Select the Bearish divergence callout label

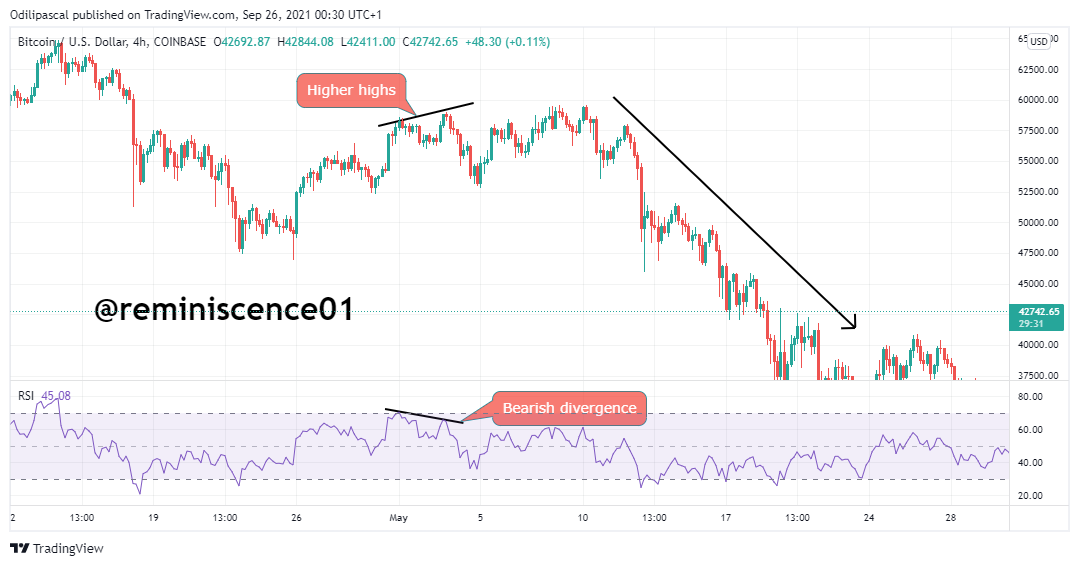pos(569,408)
